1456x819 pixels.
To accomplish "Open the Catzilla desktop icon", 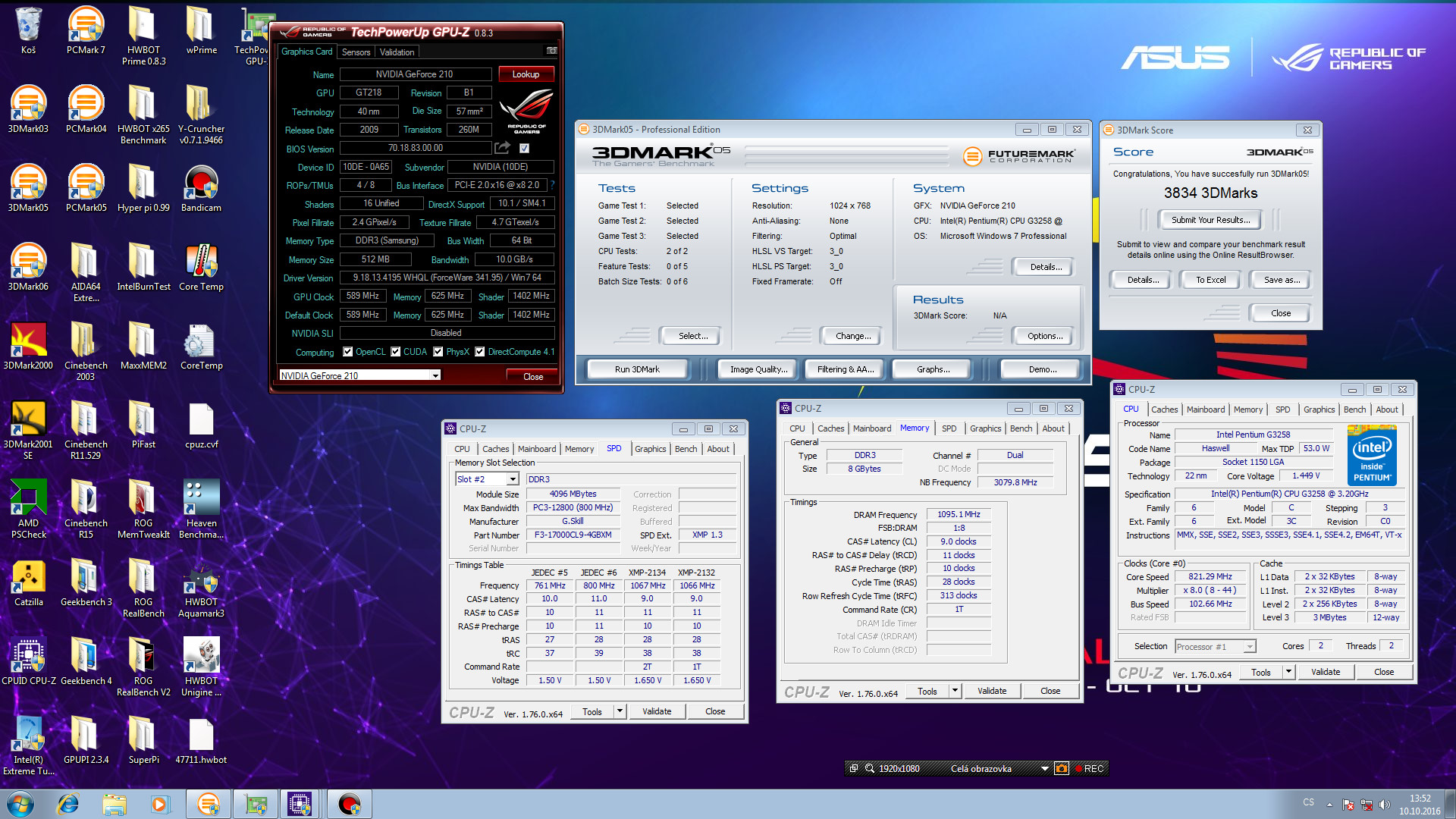I will click(x=28, y=582).
